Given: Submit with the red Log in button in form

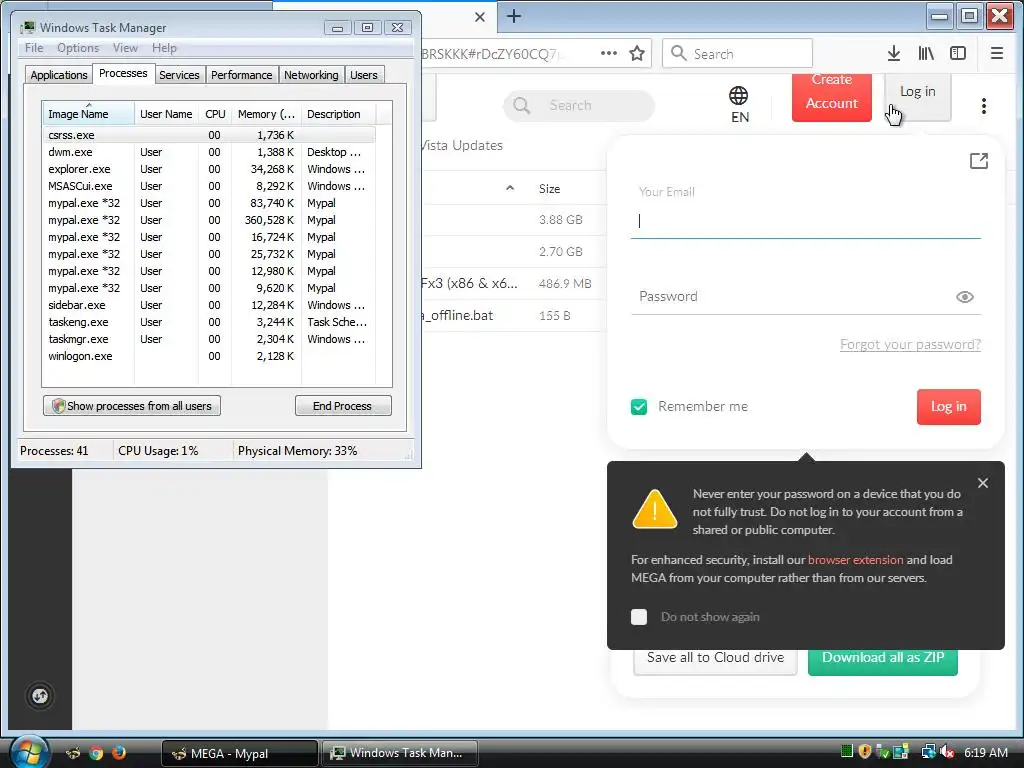Looking at the screenshot, I should (948, 407).
